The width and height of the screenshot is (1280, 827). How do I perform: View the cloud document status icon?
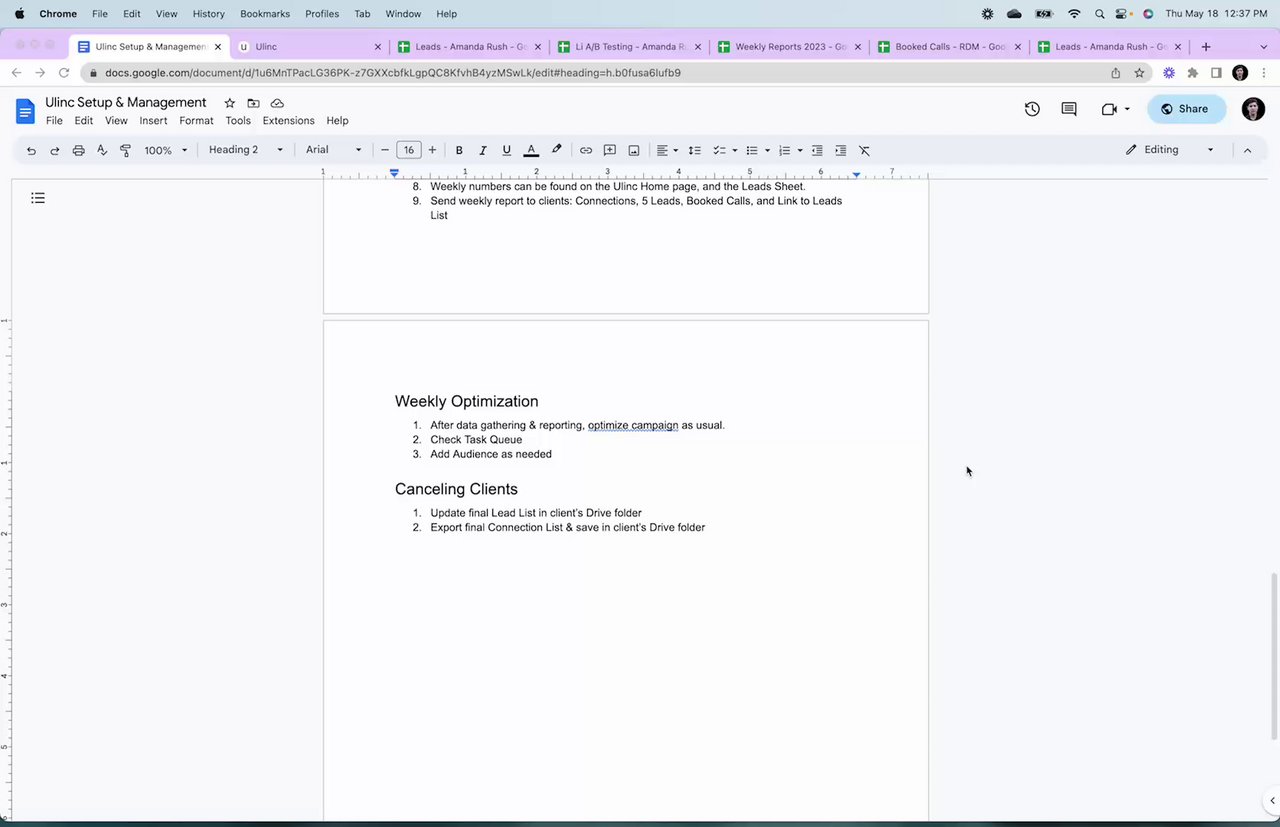[x=277, y=103]
